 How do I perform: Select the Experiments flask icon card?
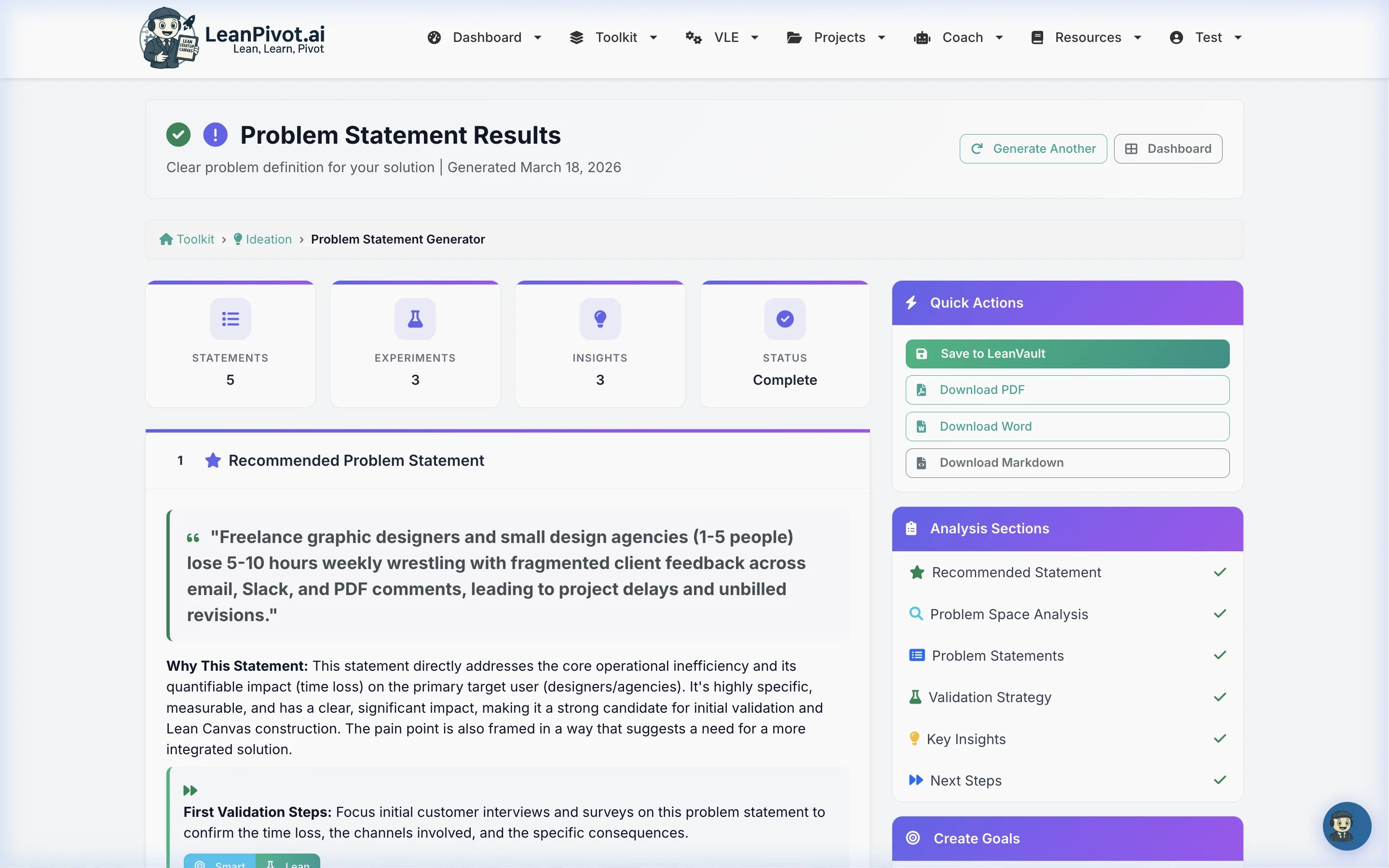(x=414, y=319)
